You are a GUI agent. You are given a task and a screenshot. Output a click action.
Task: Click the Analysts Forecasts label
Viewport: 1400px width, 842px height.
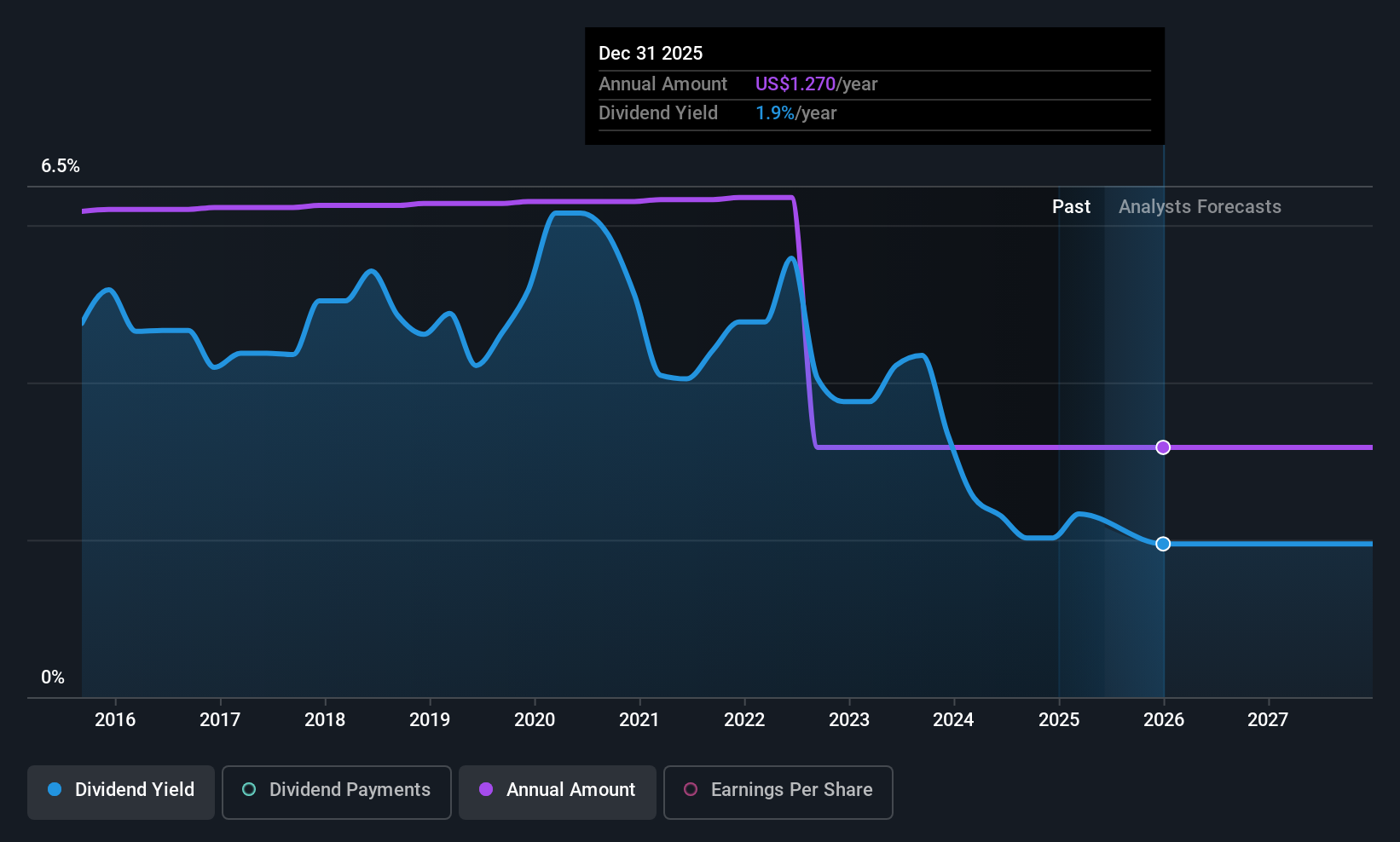[1200, 207]
